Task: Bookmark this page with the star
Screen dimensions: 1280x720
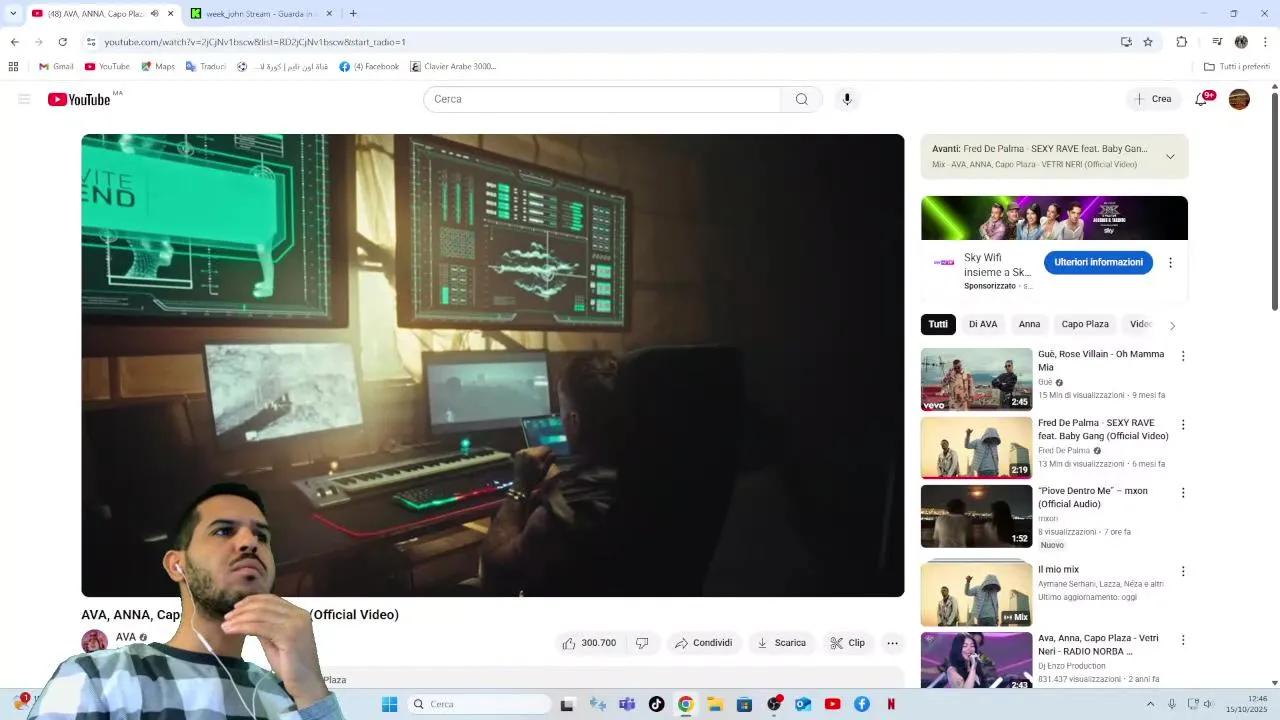Action: [x=1148, y=42]
